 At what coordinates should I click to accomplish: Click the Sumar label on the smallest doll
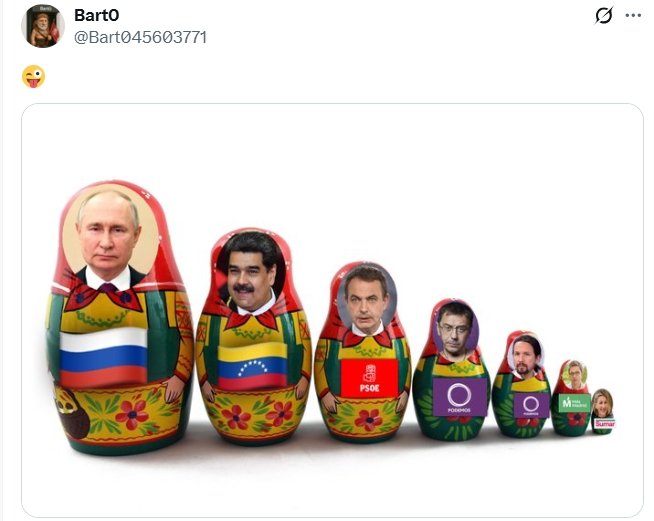[x=604, y=423]
